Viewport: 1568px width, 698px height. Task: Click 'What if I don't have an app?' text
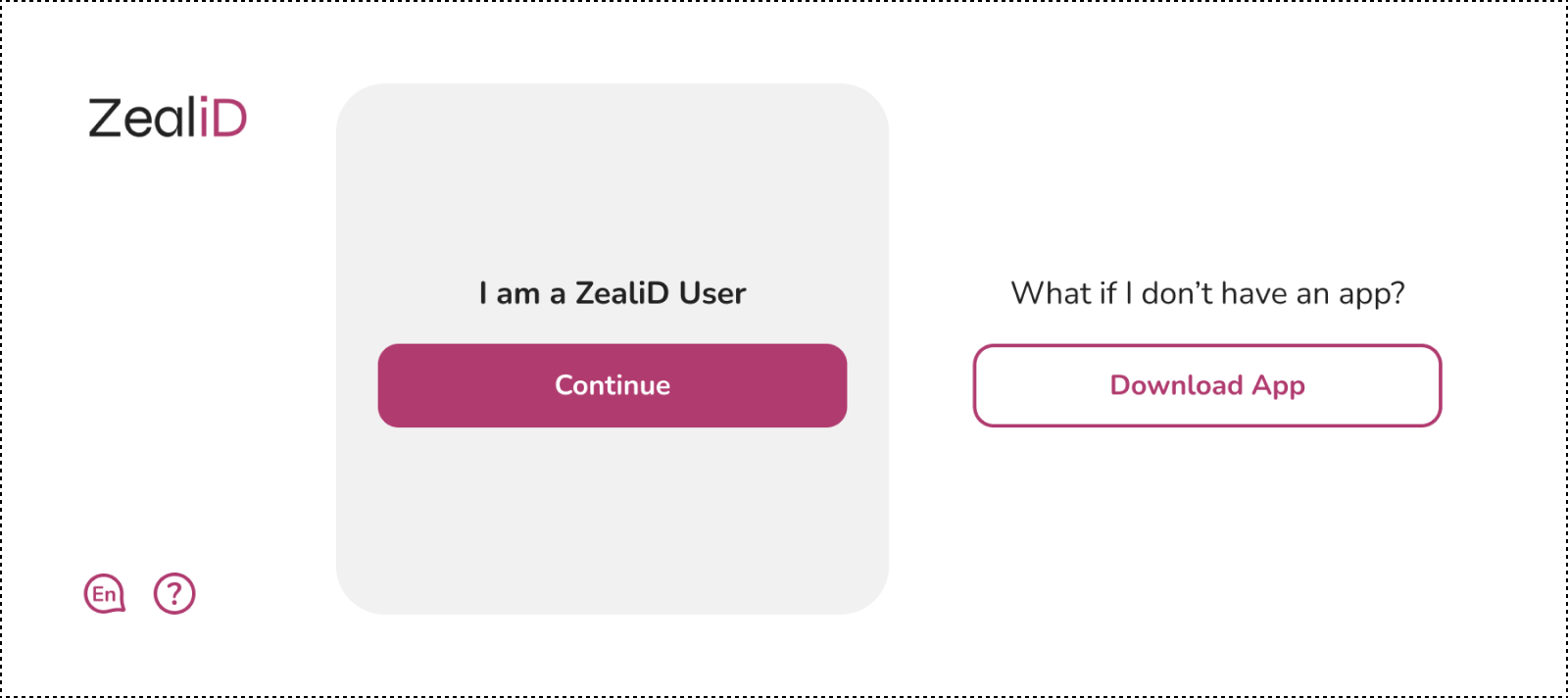(x=1207, y=293)
